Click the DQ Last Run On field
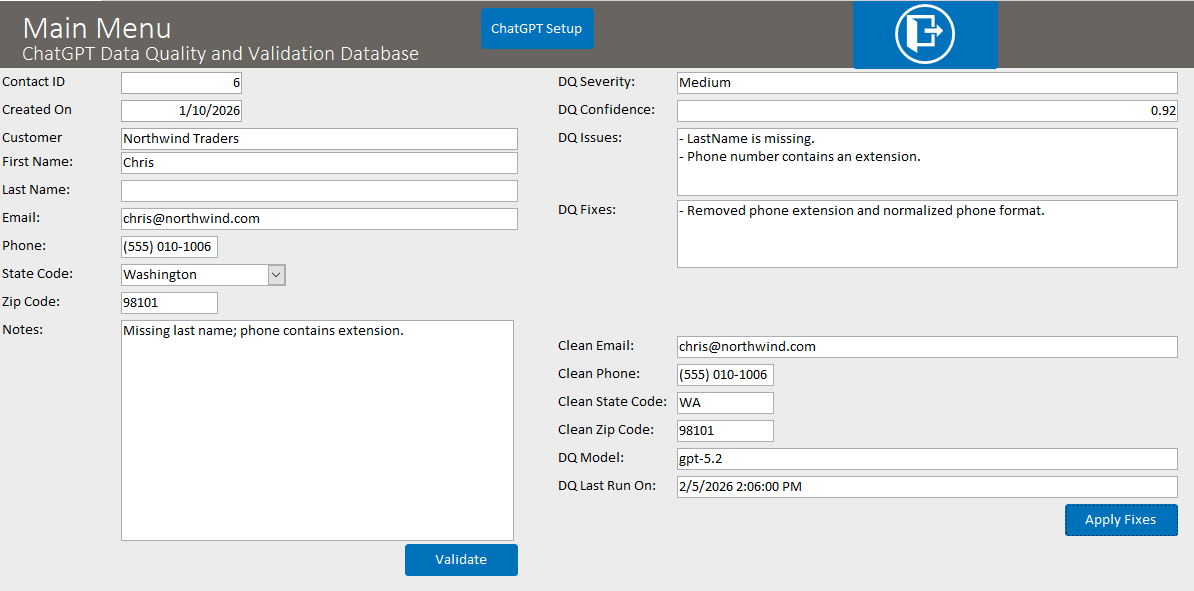Image resolution: width=1194 pixels, height=591 pixels. click(x=926, y=487)
